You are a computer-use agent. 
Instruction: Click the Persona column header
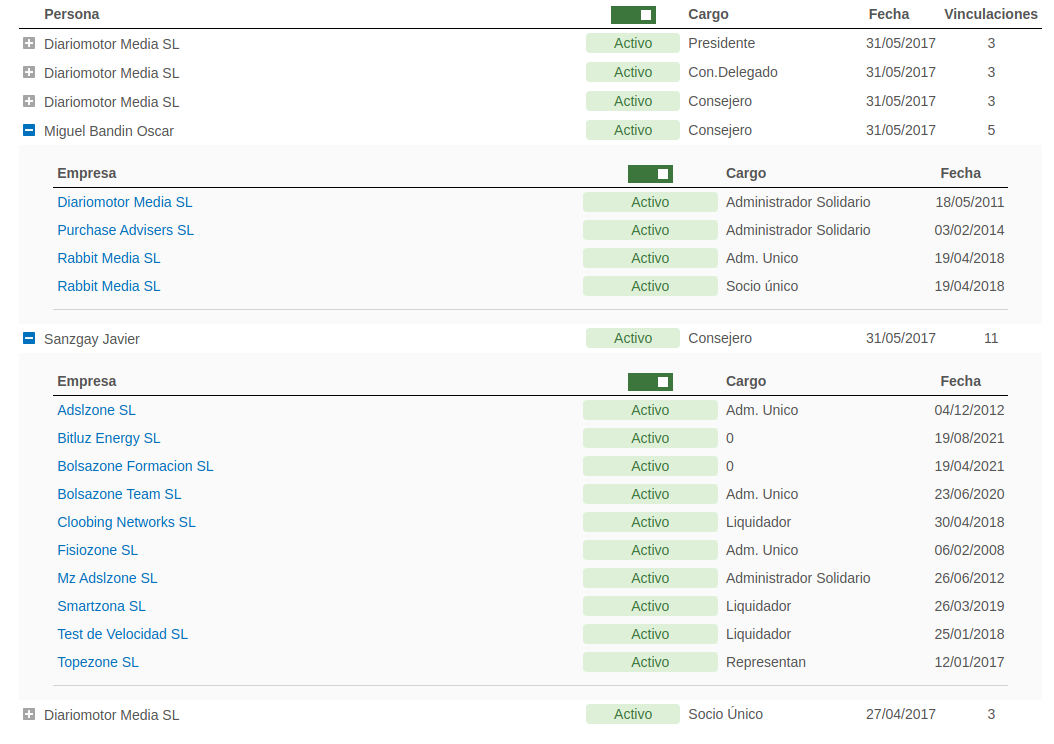71,14
